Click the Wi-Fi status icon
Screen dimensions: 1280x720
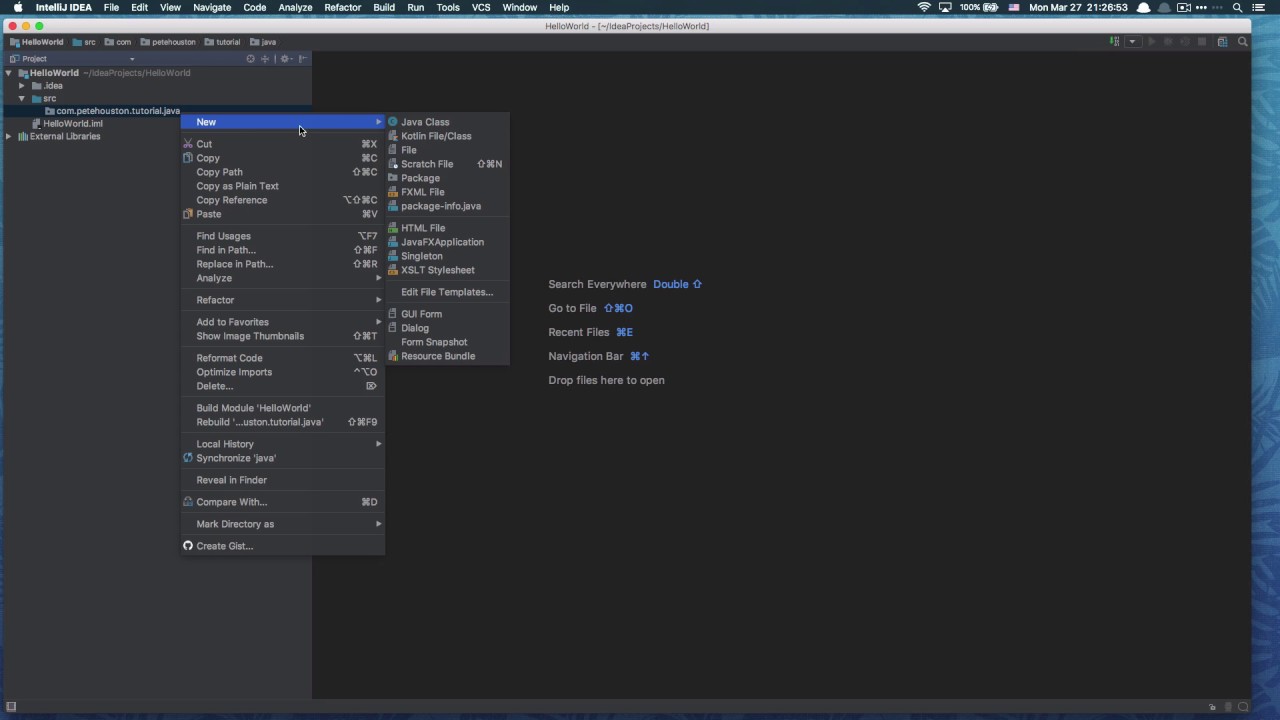click(x=924, y=8)
